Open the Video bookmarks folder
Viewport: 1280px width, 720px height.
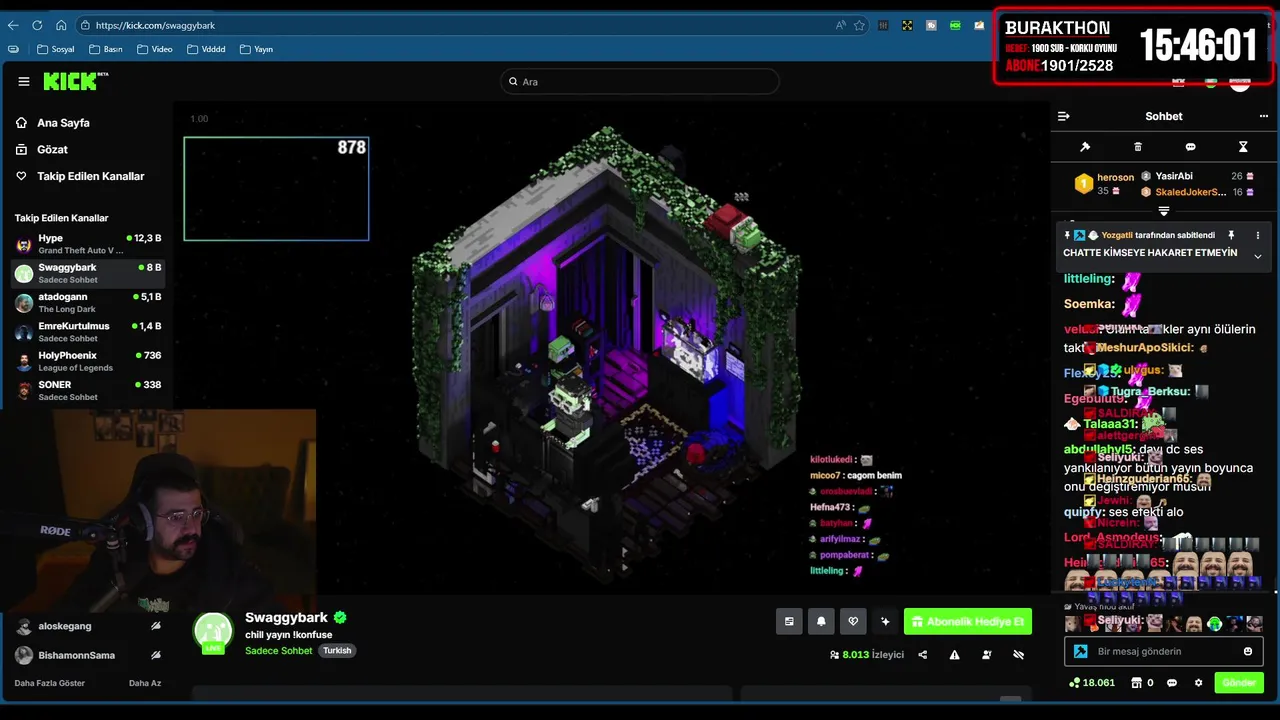155,49
